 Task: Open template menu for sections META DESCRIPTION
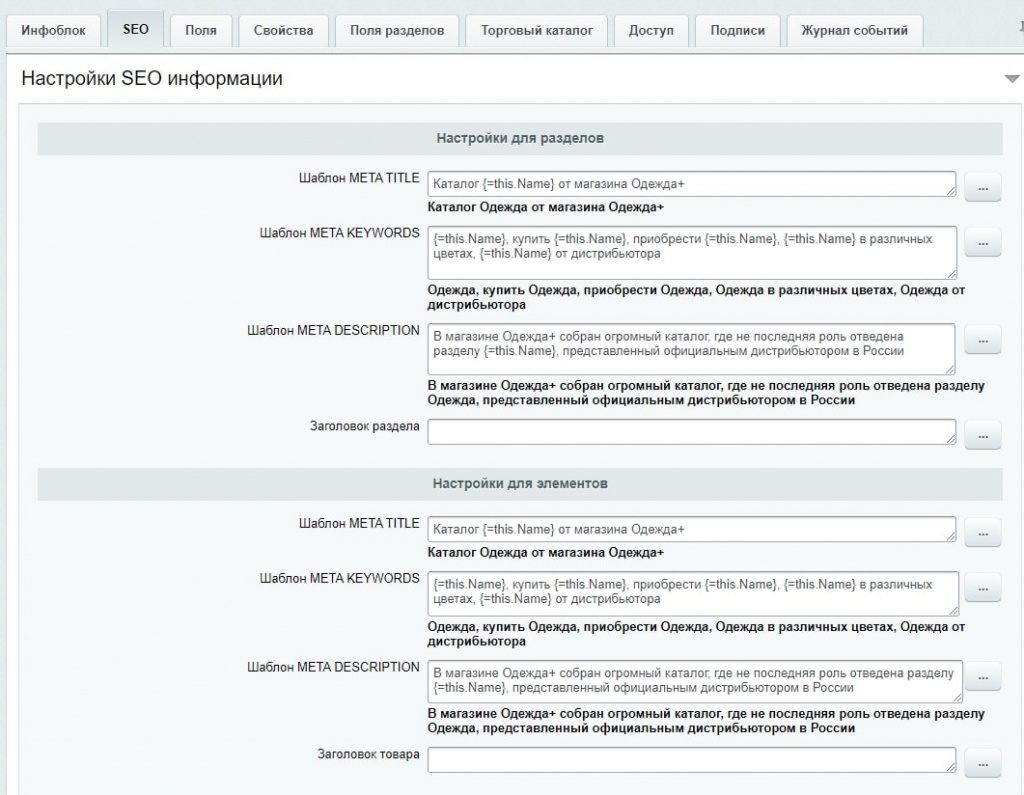tap(983, 340)
